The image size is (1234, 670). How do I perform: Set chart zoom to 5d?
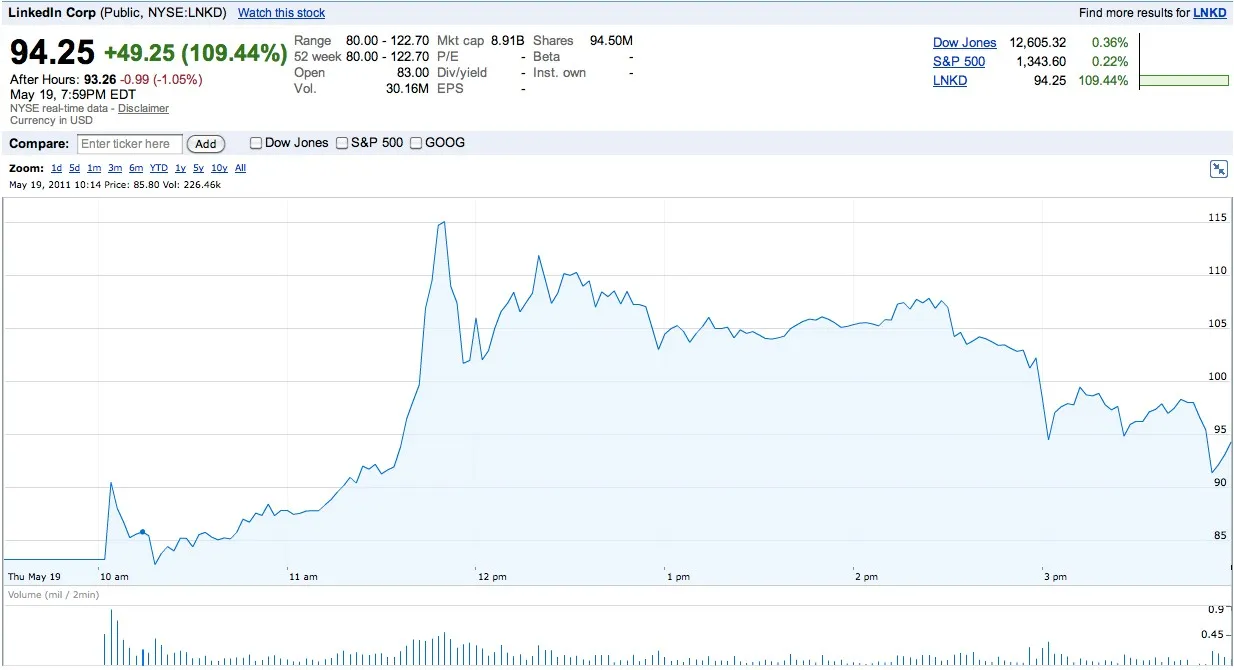[x=74, y=168]
